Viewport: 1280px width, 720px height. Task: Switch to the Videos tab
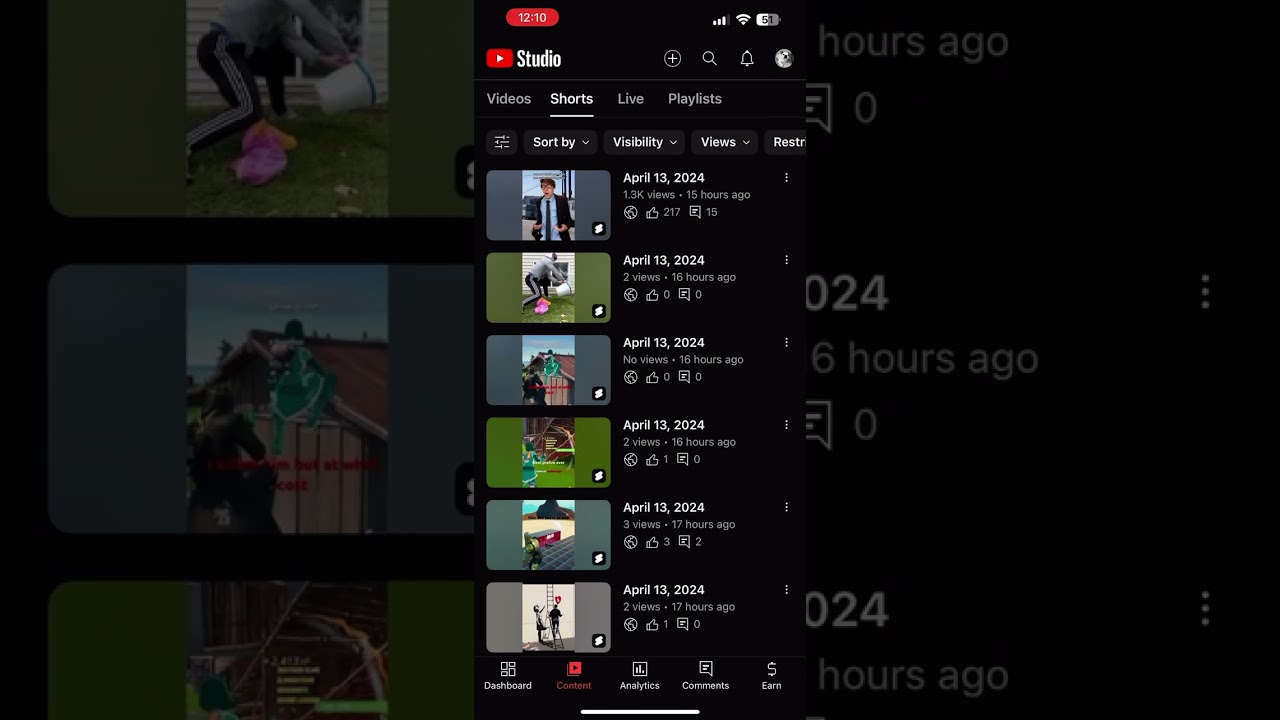click(509, 99)
